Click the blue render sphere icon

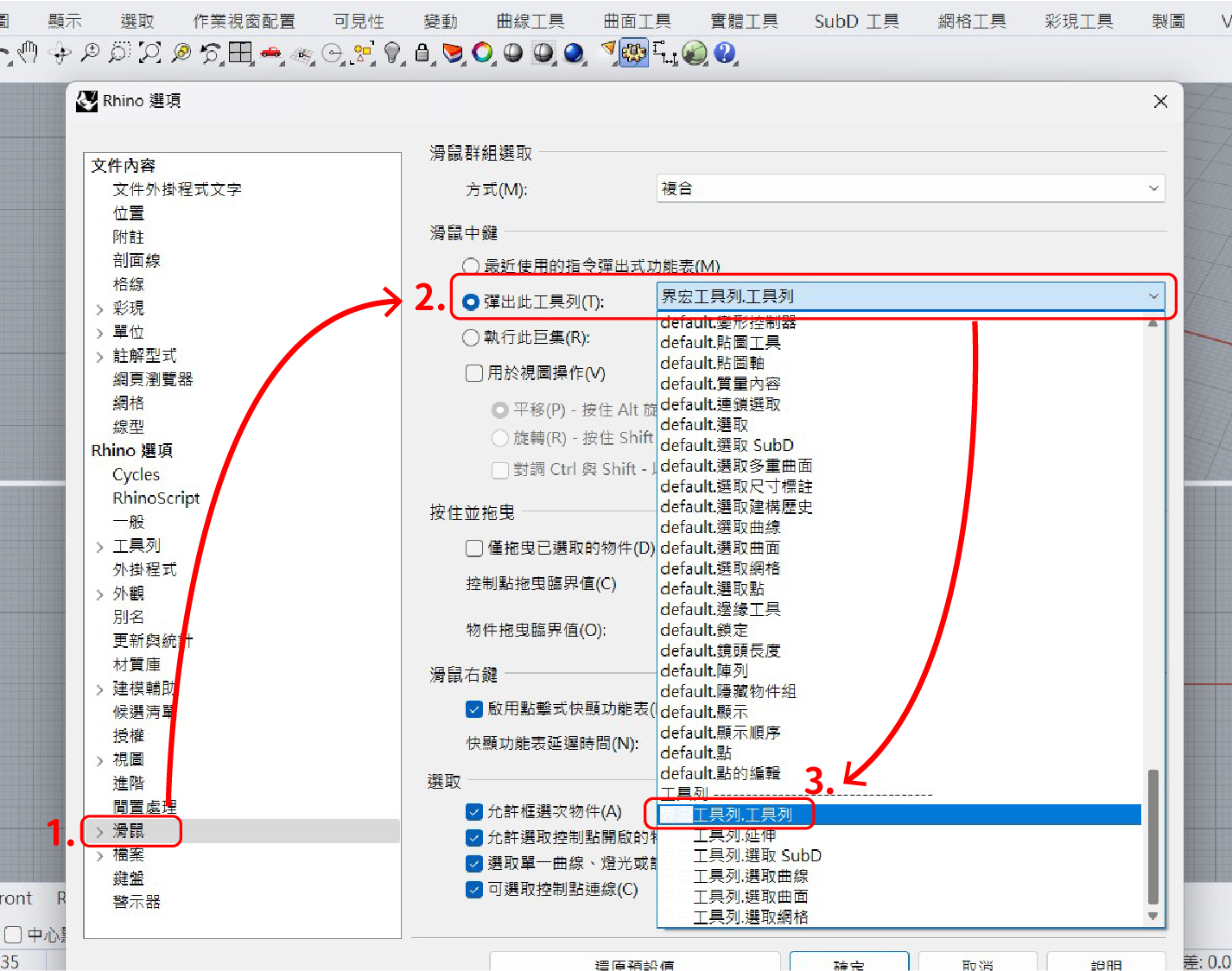tap(574, 54)
